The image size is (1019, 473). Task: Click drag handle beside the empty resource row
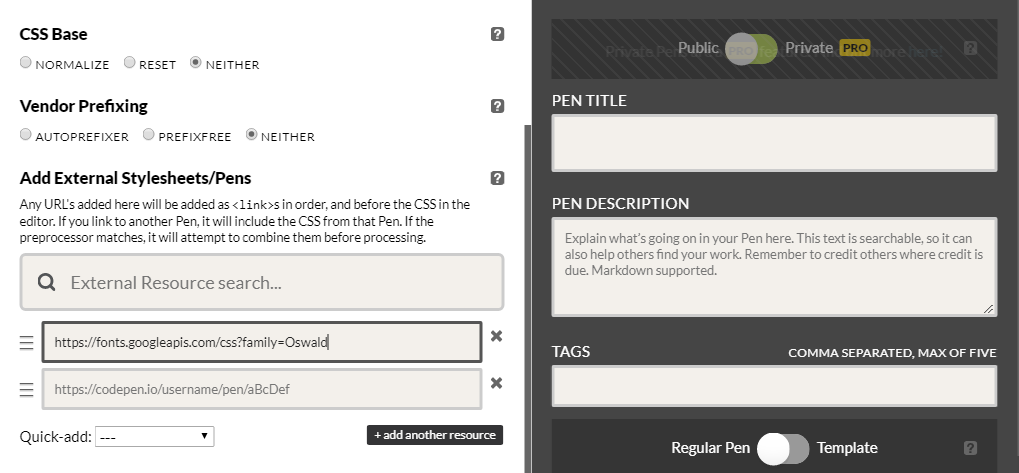[x=27, y=389]
